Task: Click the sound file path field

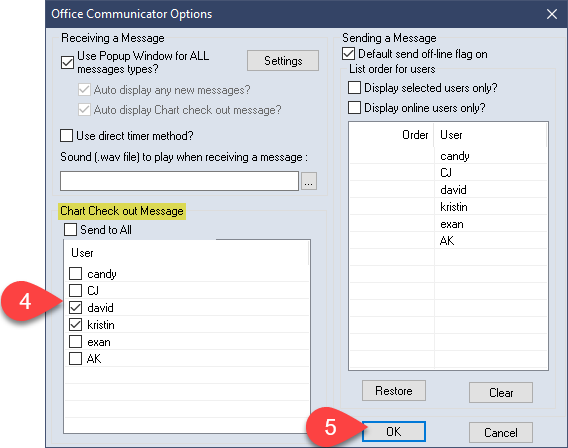Action: point(179,181)
